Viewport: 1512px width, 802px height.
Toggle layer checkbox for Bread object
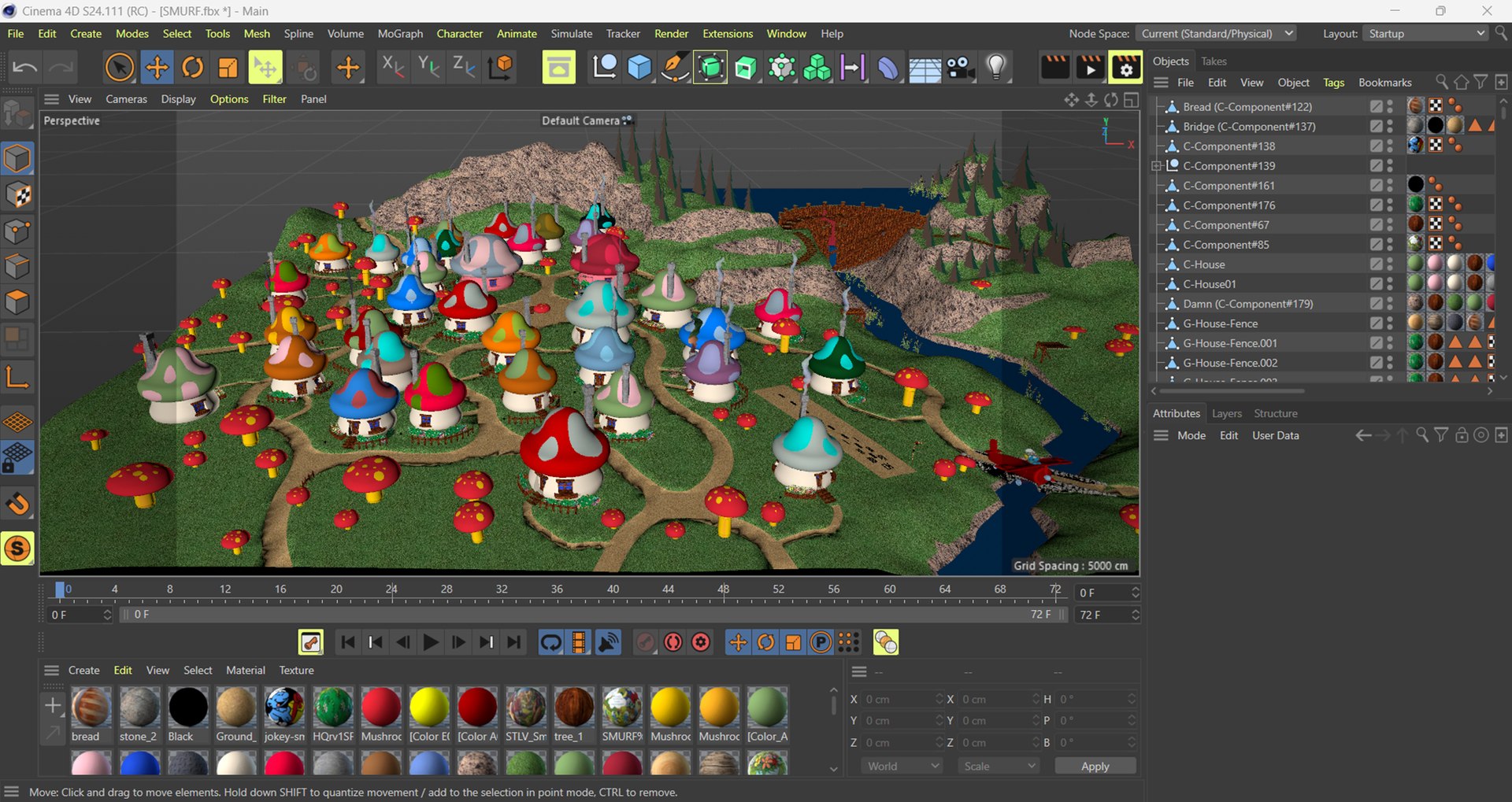pyautogui.click(x=1376, y=106)
